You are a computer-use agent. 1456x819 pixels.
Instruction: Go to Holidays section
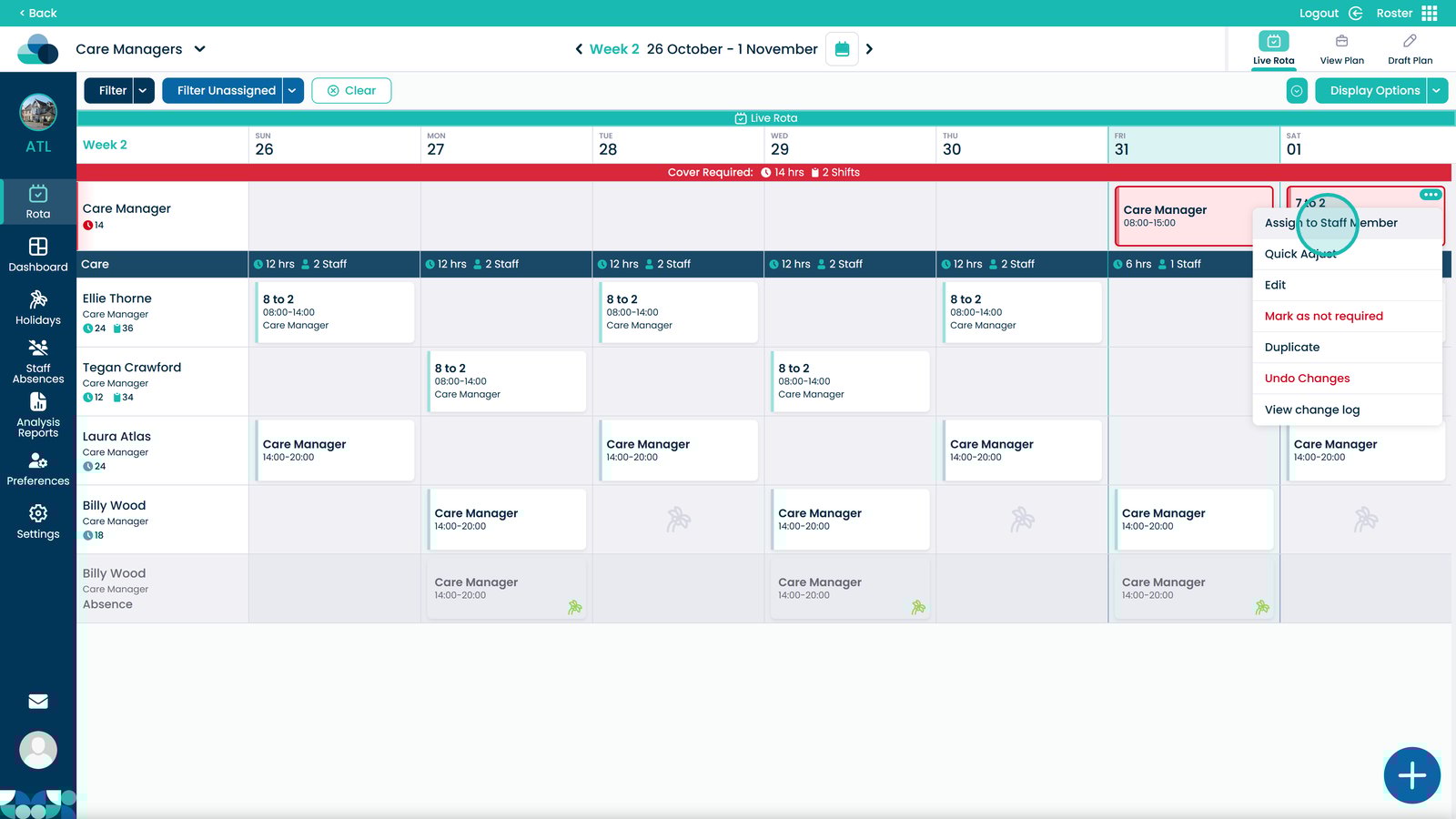pos(38,308)
